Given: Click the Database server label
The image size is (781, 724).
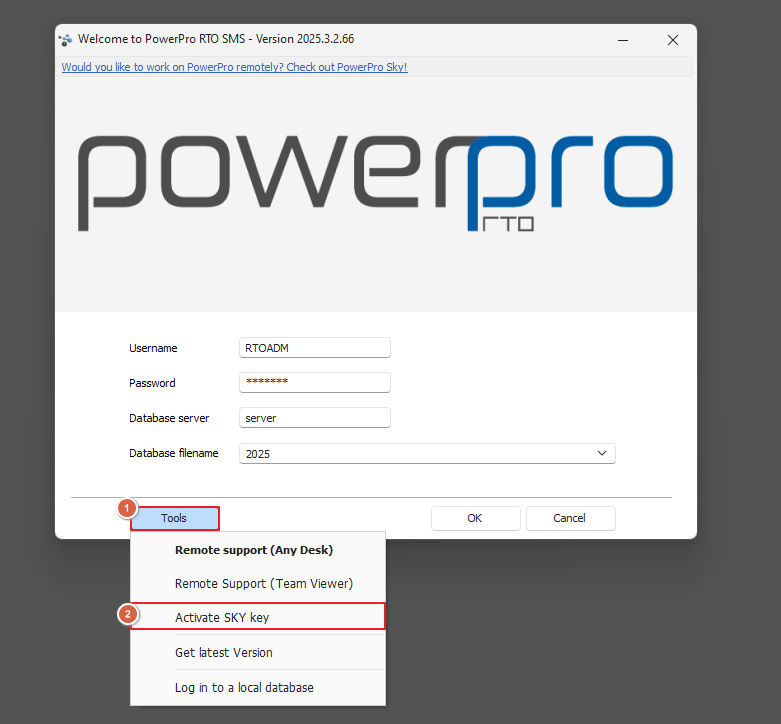Looking at the screenshot, I should click(169, 418).
